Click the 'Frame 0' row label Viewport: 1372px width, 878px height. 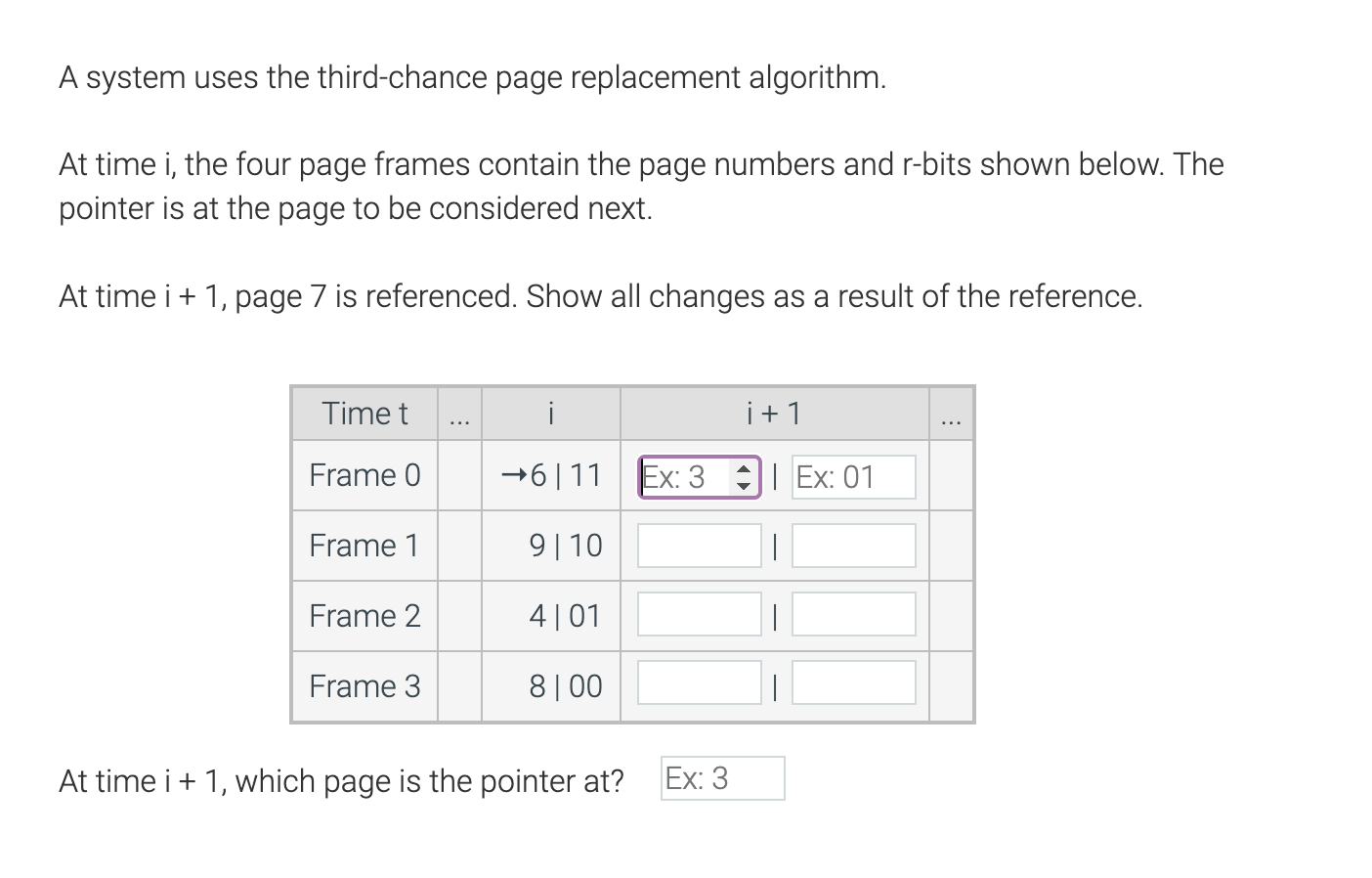[364, 475]
